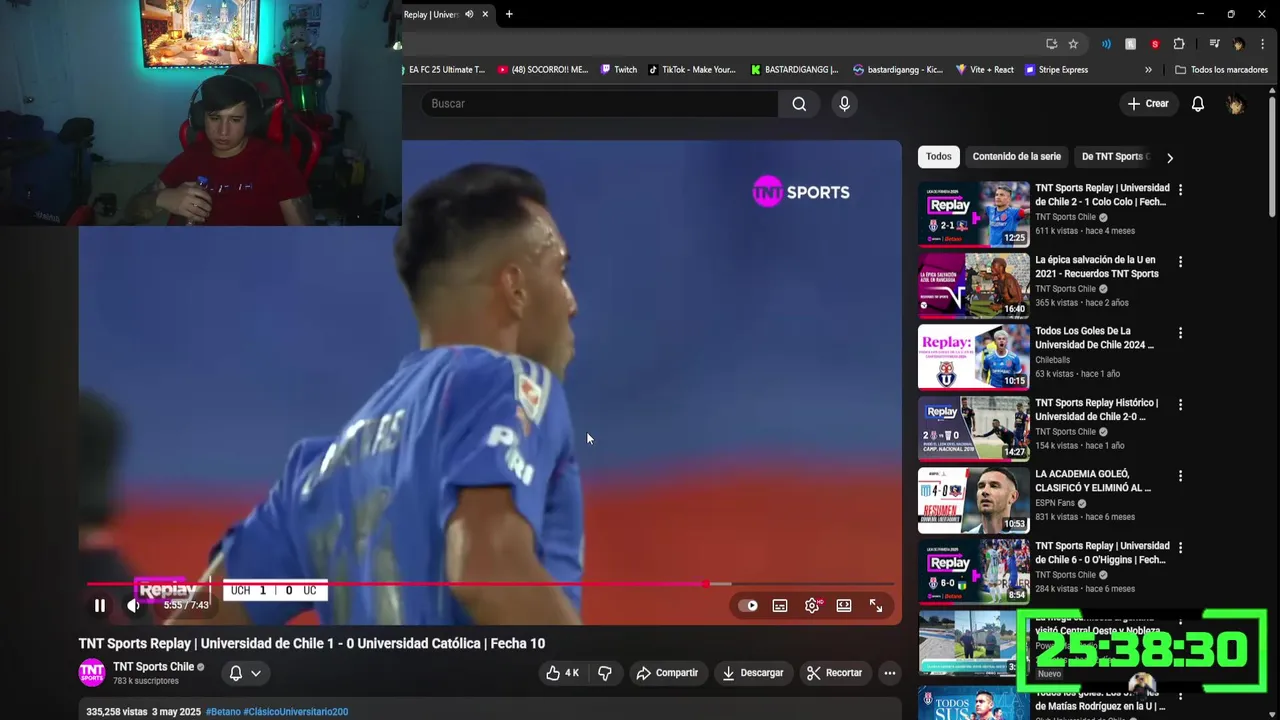The image size is (1280, 720).
Task: Open the TNT Sports Chile channel avatar
Action: tap(92, 673)
